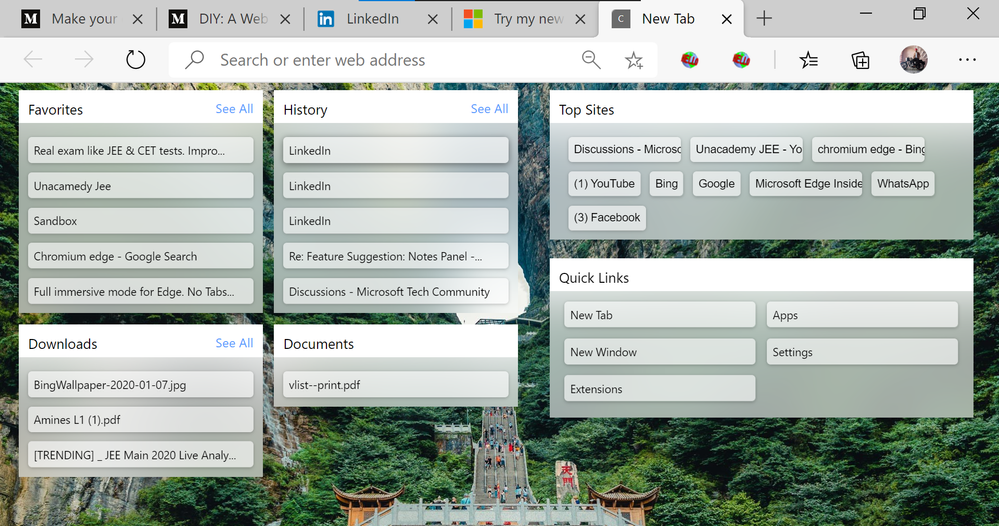
Task: Open favorite 'Real exam like JEE & CET tests'
Action: click(x=141, y=151)
